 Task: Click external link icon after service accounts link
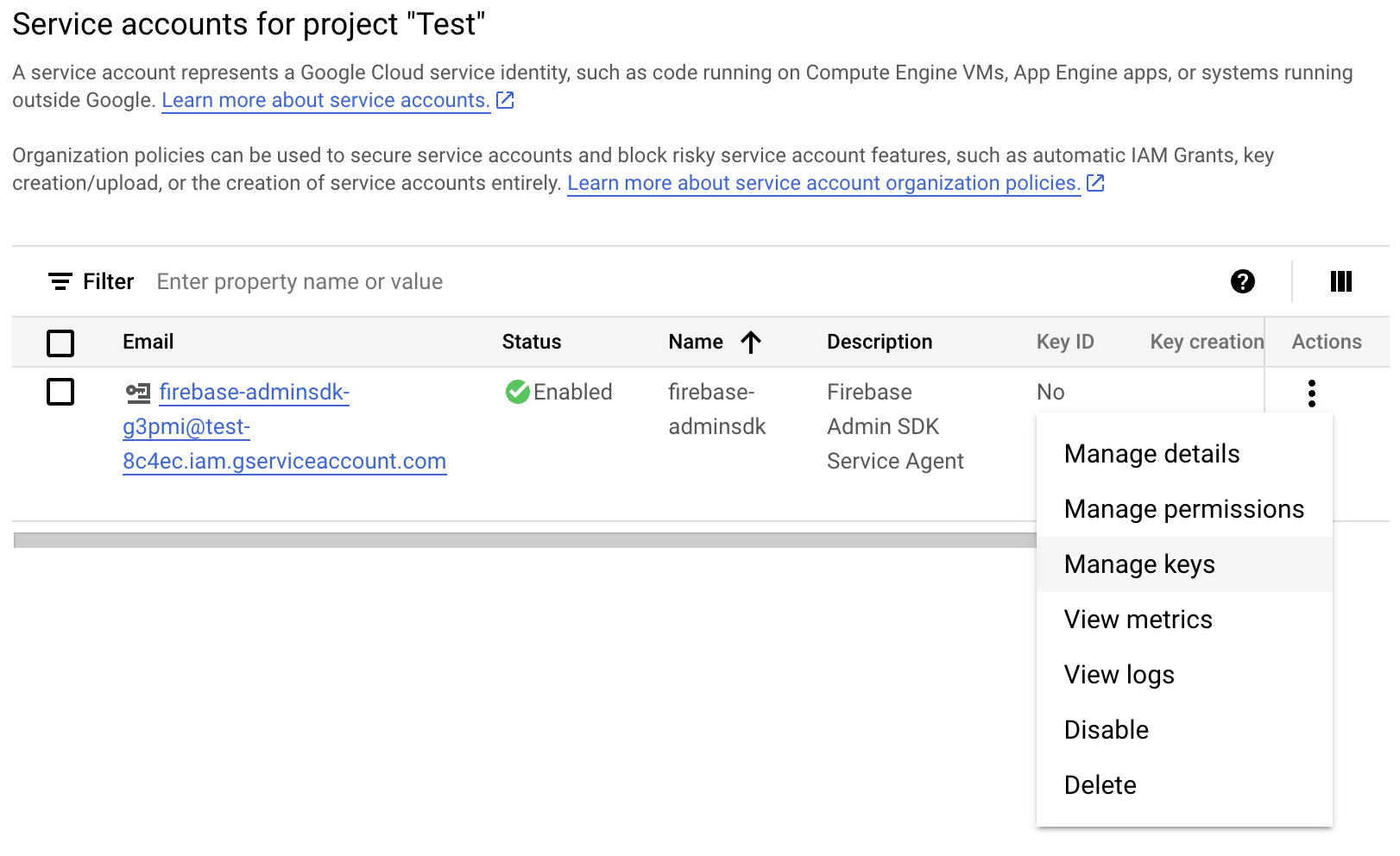[506, 101]
